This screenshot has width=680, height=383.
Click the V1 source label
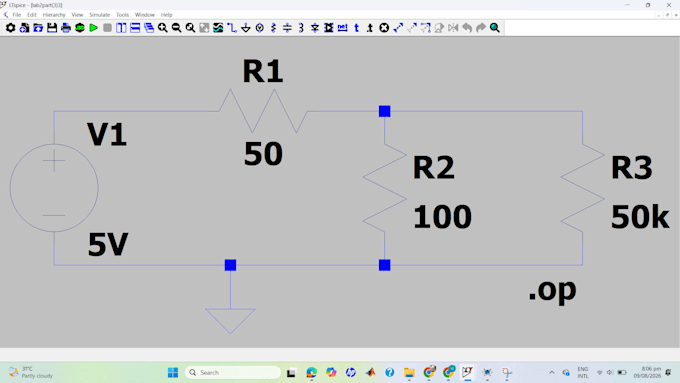pyautogui.click(x=107, y=135)
